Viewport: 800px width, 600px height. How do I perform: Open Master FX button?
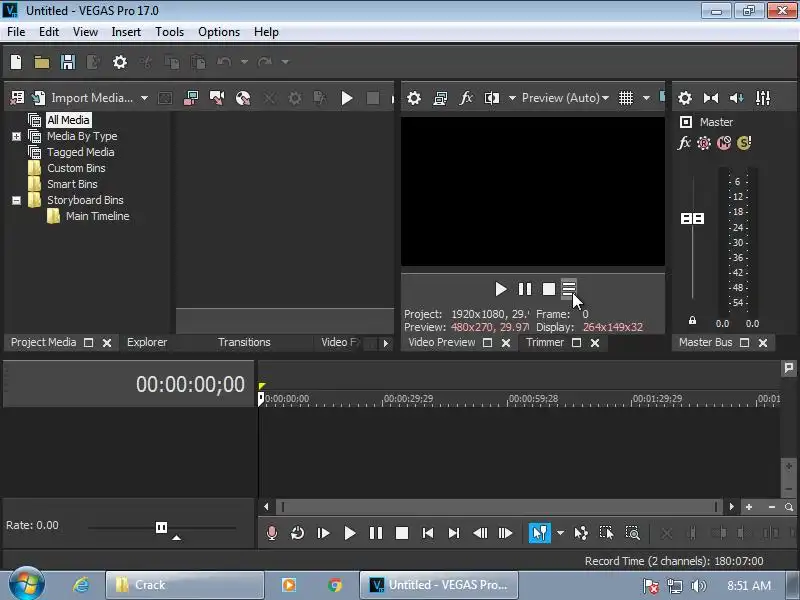coord(684,143)
